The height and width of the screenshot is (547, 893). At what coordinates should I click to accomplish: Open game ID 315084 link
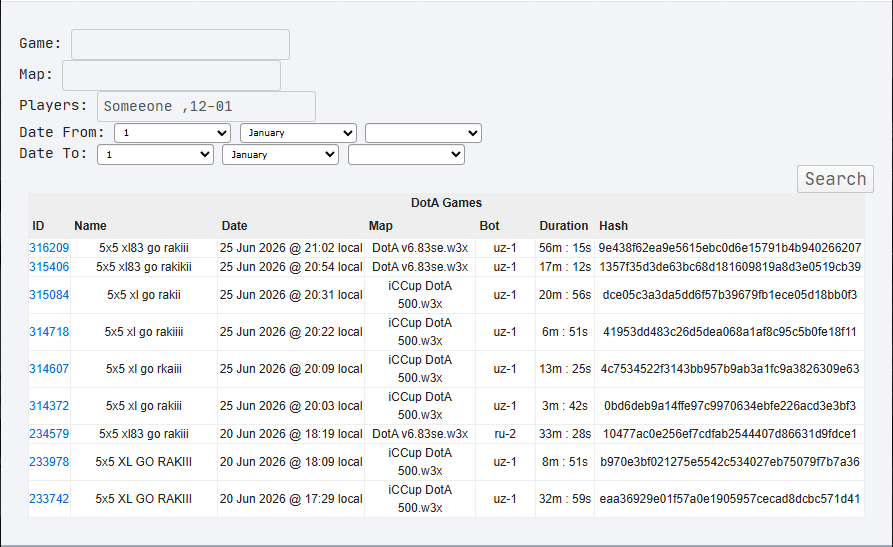tap(49, 295)
